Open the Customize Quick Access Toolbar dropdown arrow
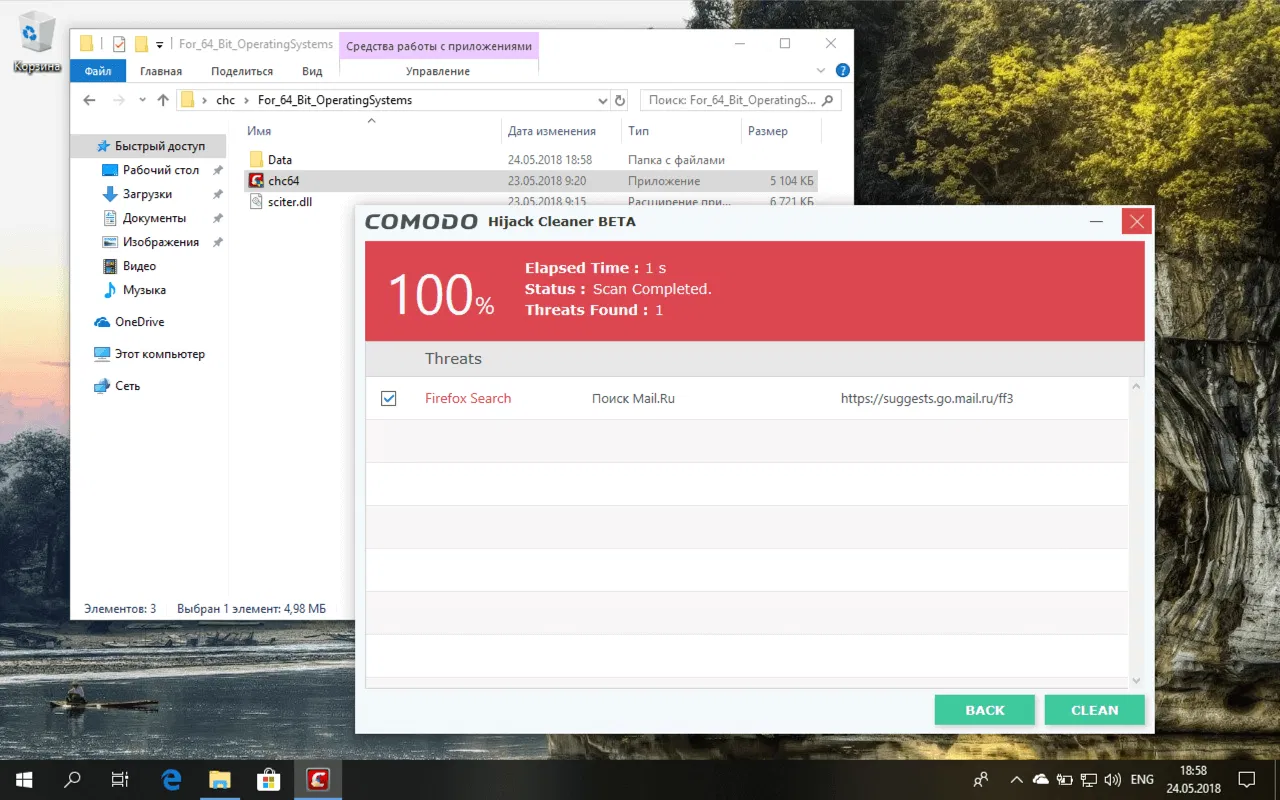1280x800 pixels. point(160,45)
